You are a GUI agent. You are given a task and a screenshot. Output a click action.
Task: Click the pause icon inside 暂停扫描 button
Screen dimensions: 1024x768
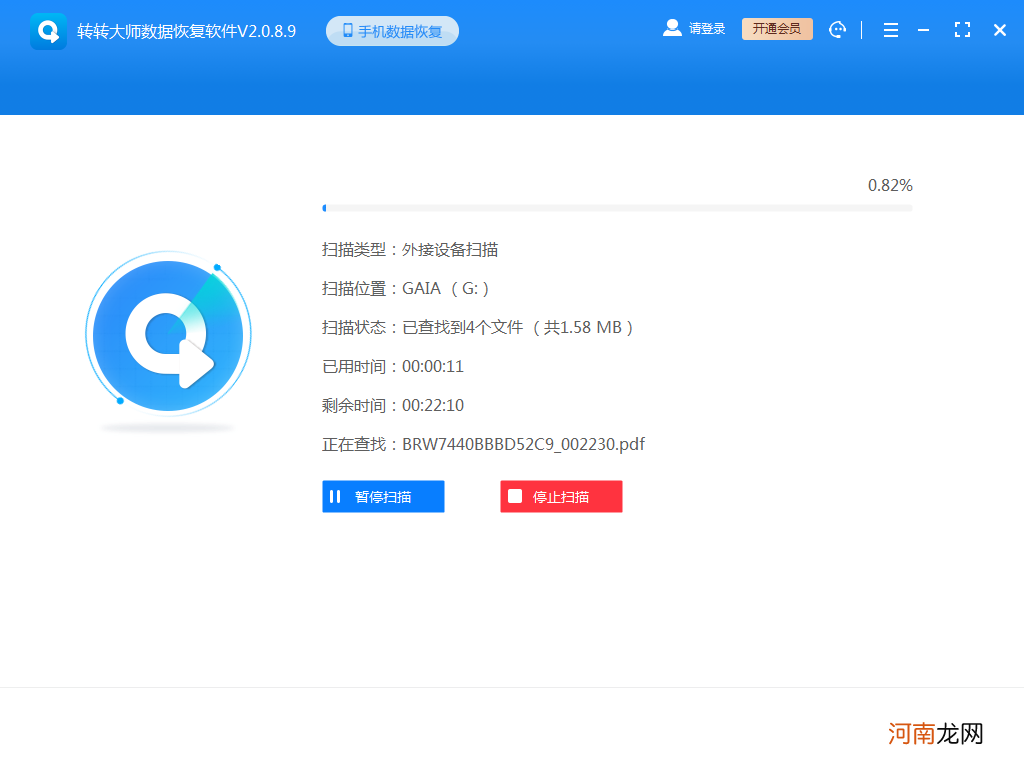click(x=336, y=496)
